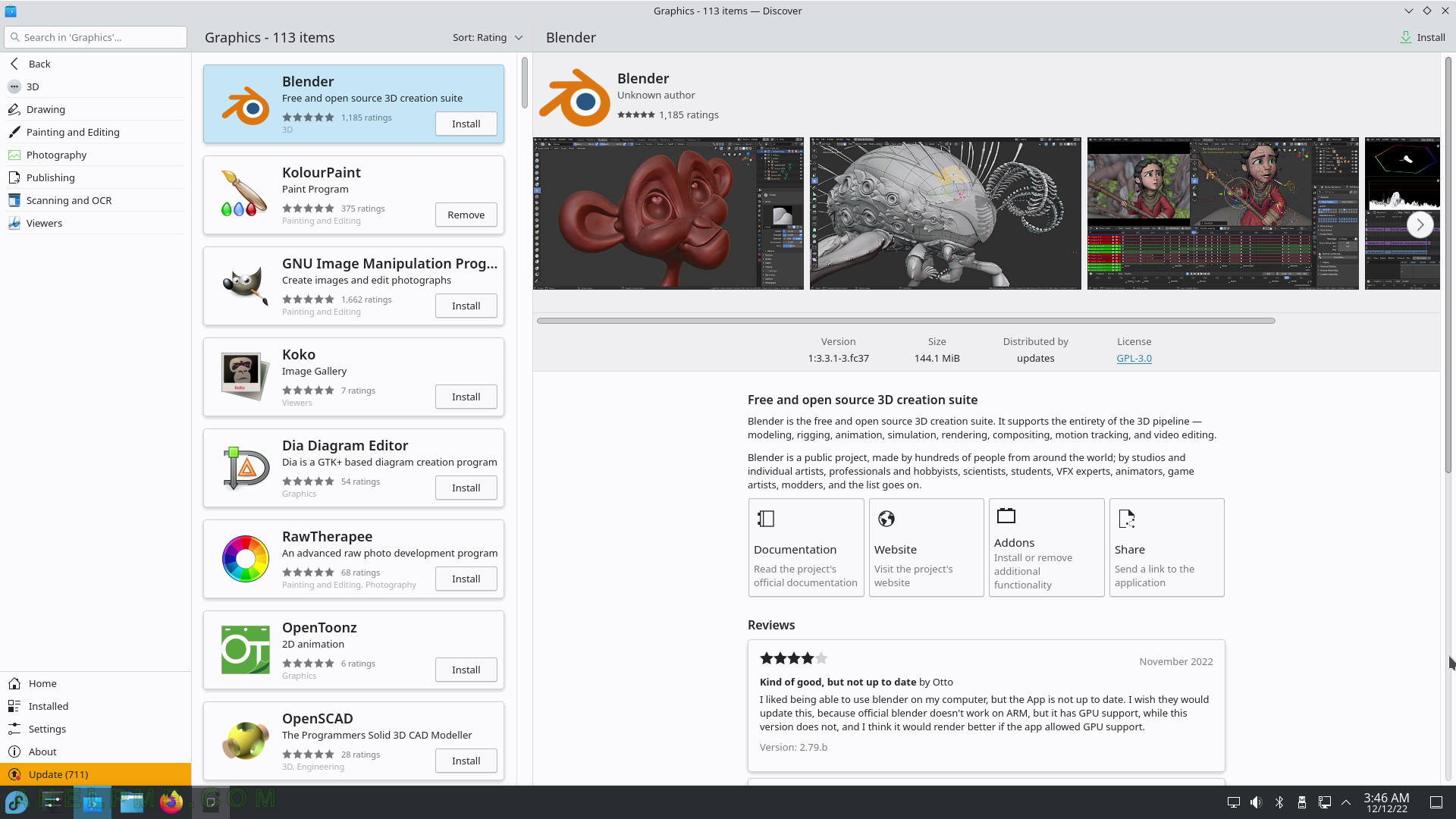Open System Settings from the taskbar

coord(53,802)
